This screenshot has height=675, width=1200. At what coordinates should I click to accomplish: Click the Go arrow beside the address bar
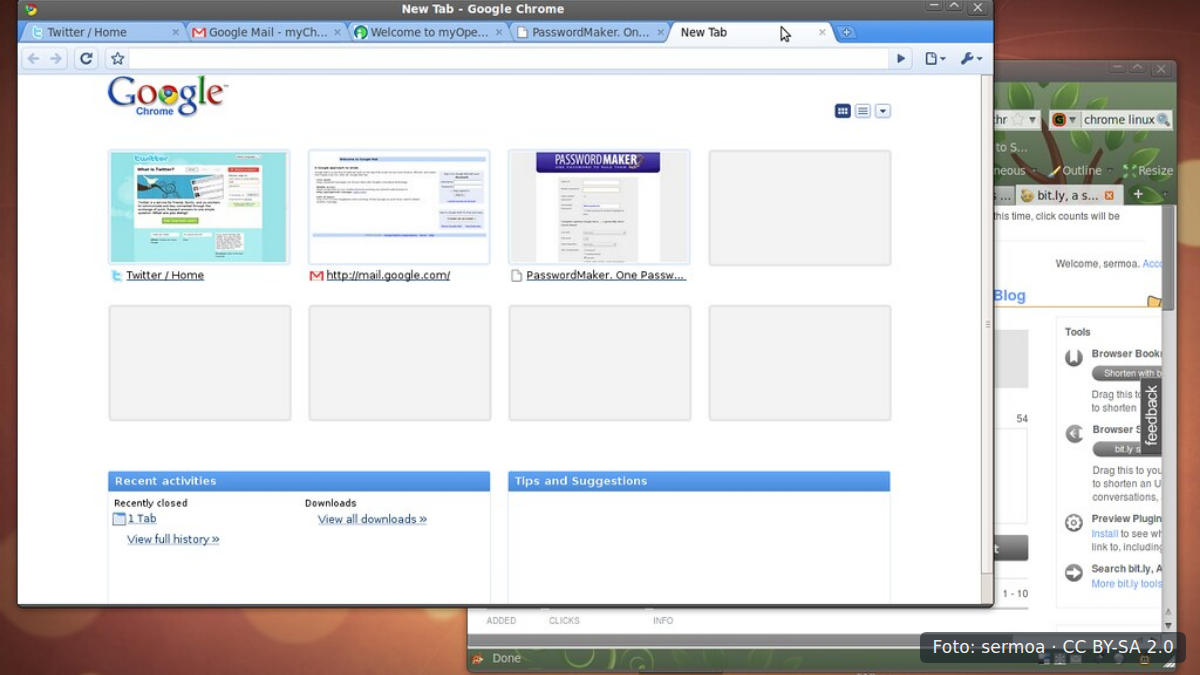(901, 59)
